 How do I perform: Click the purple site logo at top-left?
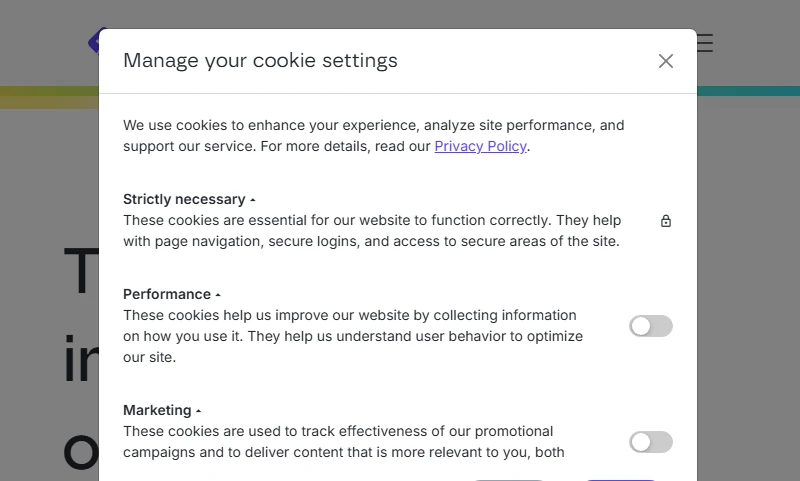(94, 41)
